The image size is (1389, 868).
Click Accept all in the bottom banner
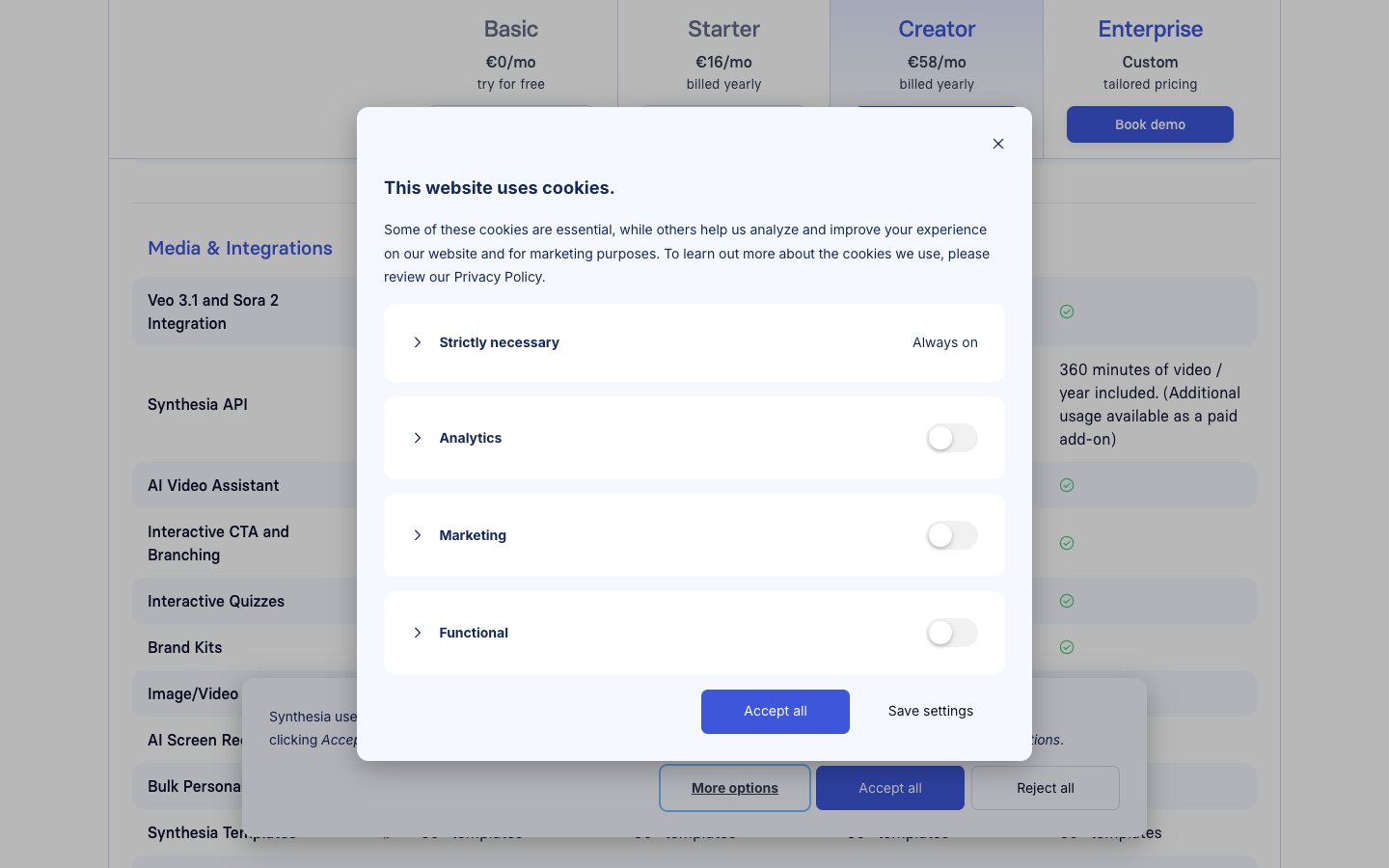(889, 788)
